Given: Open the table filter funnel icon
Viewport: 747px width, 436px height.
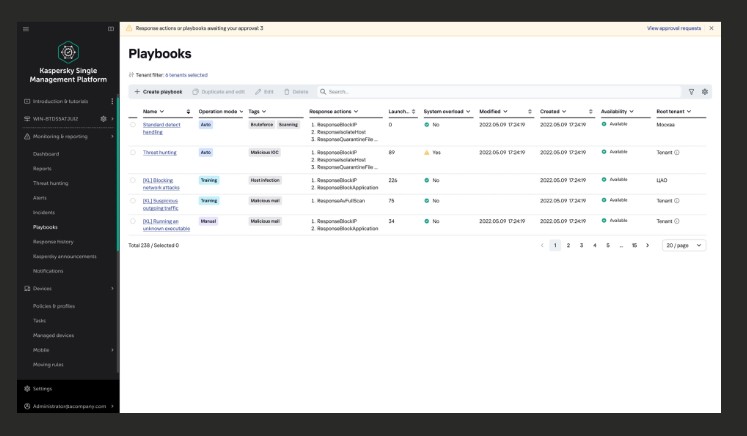Looking at the screenshot, I should point(690,91).
